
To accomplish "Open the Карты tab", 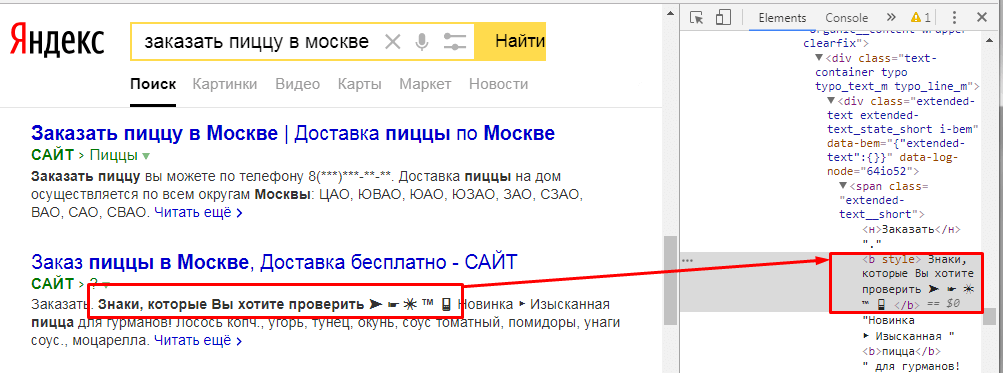I will click(x=359, y=84).
